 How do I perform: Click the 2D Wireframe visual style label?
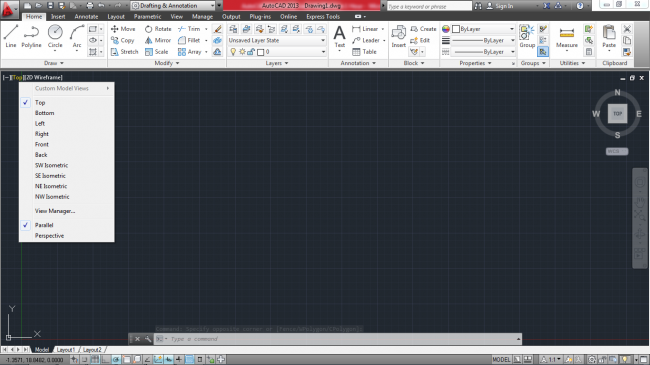[44, 78]
